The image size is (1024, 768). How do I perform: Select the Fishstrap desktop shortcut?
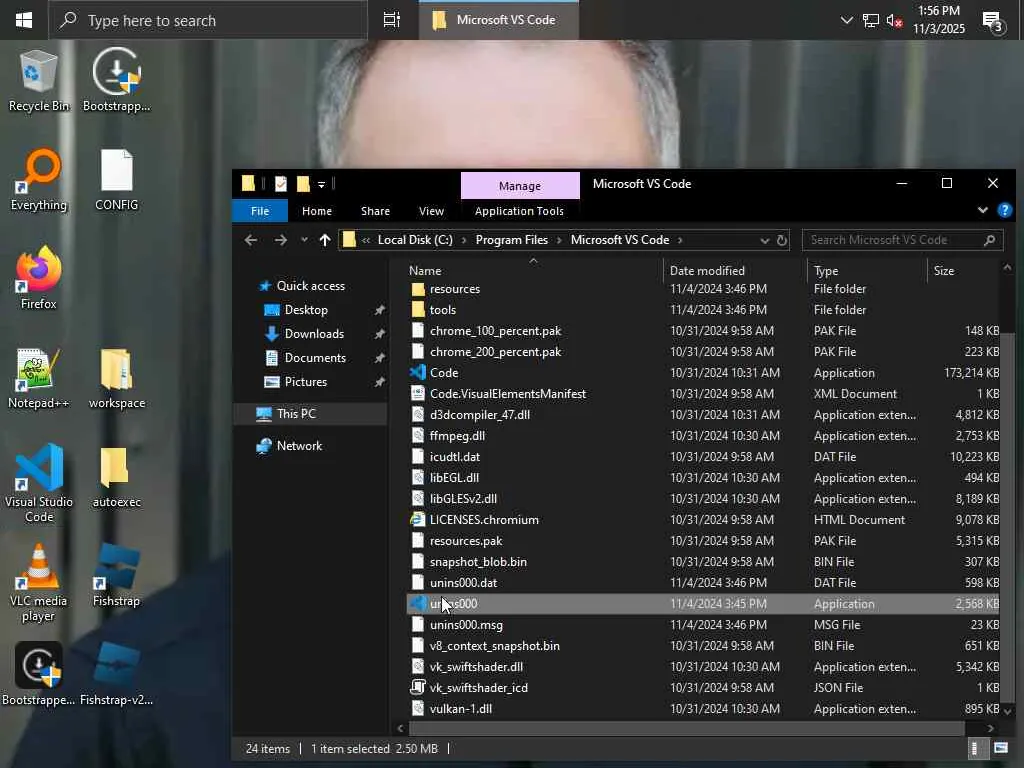tap(116, 576)
